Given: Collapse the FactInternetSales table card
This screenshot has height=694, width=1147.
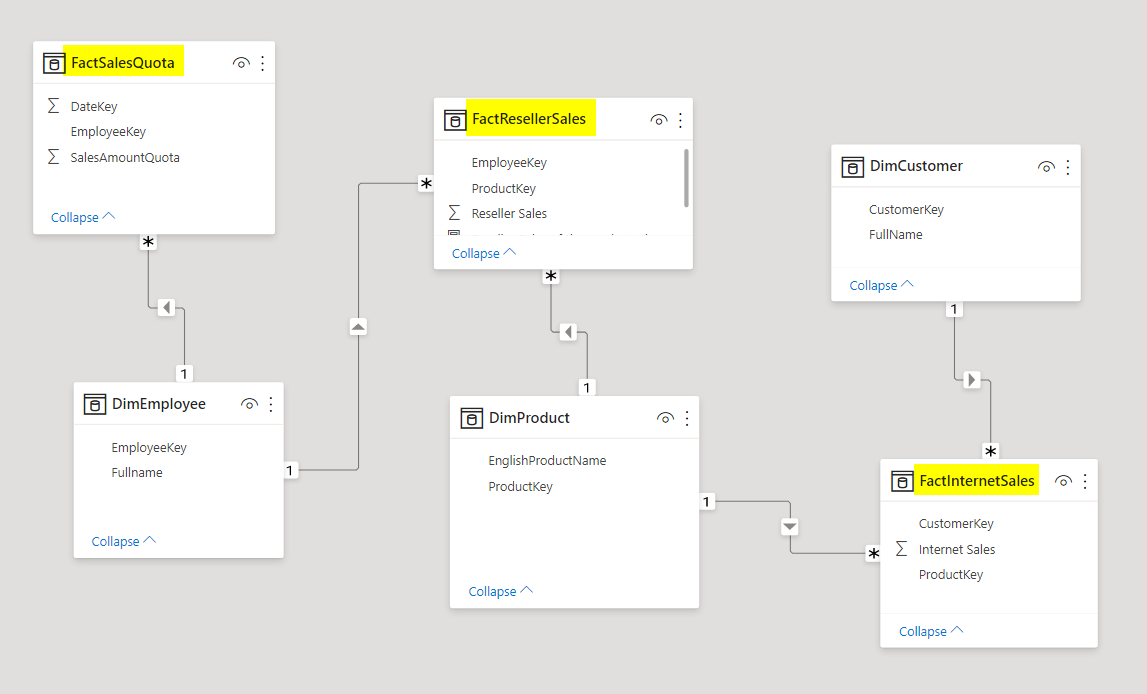Looking at the screenshot, I should (x=931, y=631).
